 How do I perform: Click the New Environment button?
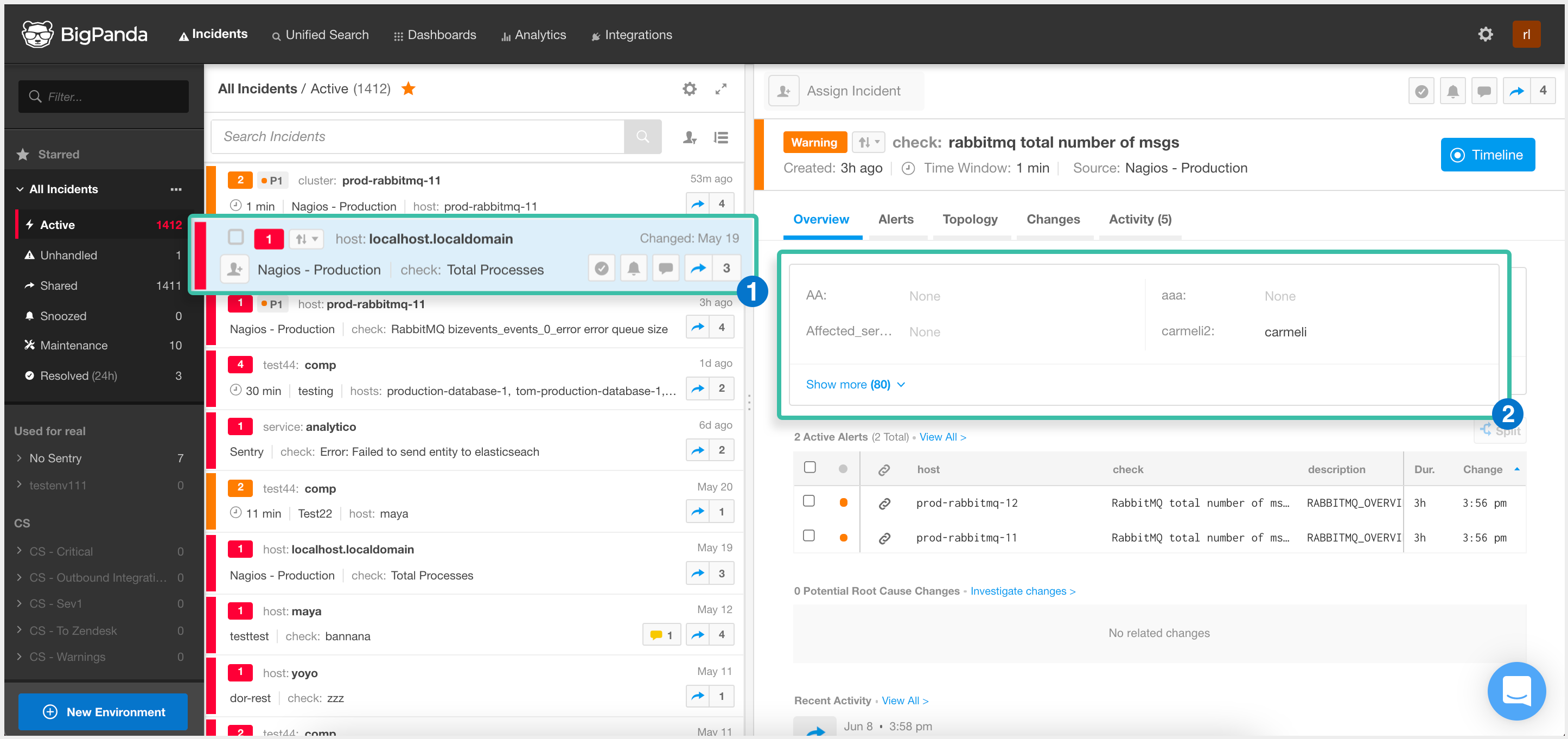pos(103,712)
